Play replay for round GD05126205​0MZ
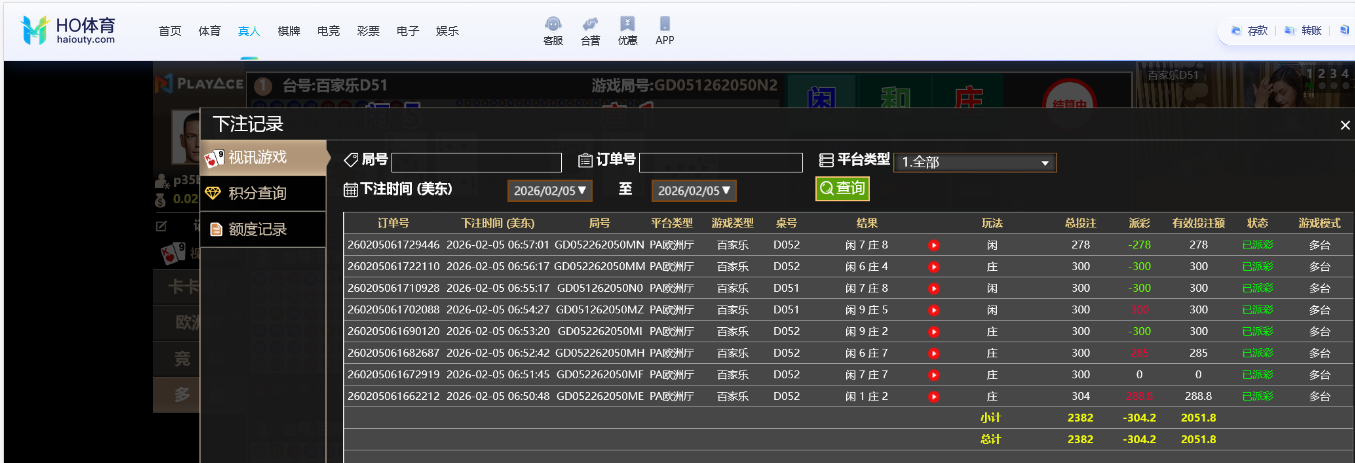This screenshot has height=463, width=1355. [933, 310]
